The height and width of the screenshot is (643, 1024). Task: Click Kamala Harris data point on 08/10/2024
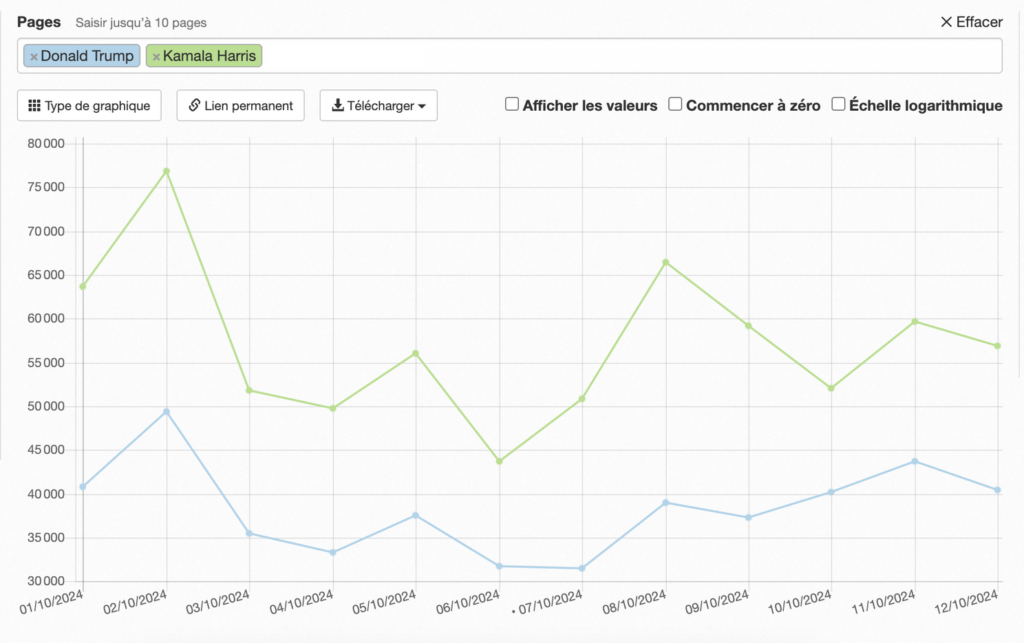(x=665, y=262)
